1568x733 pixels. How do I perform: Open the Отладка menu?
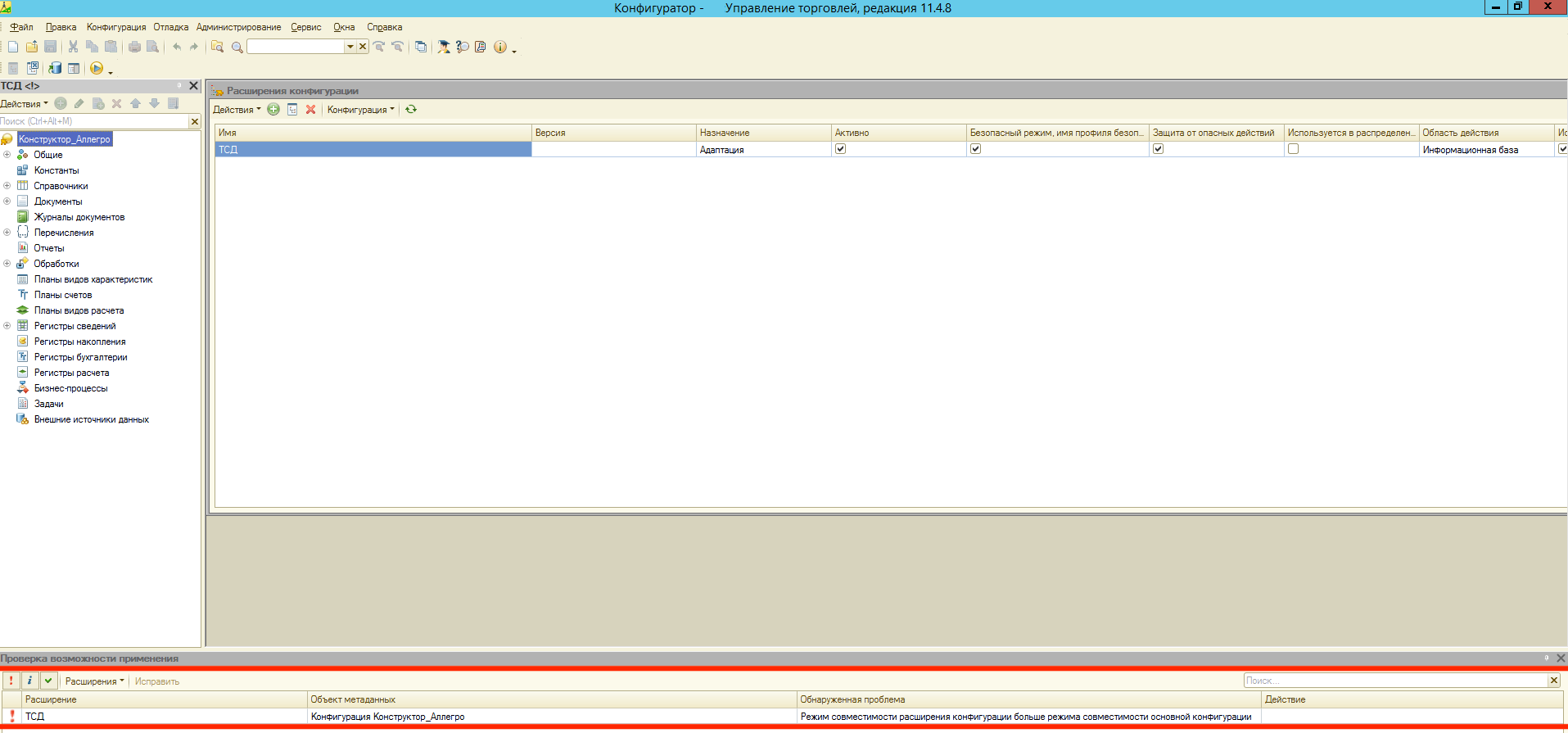point(170,27)
